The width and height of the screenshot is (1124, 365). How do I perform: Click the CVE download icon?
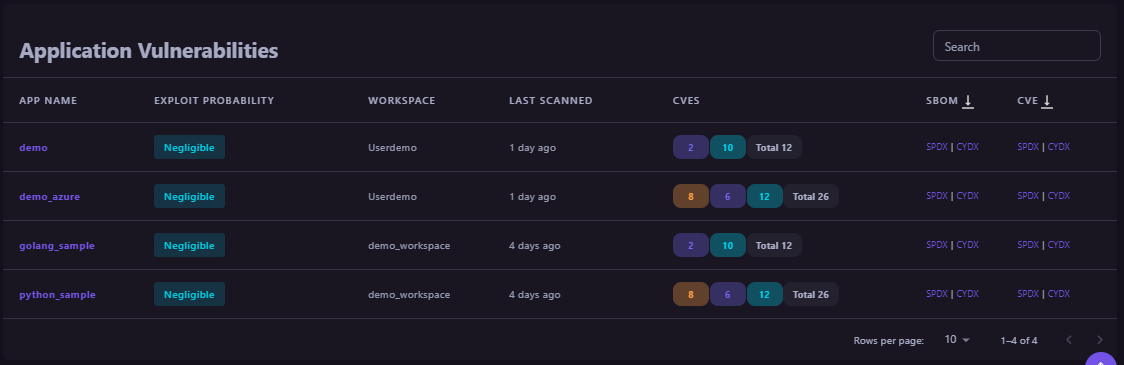click(x=1047, y=101)
